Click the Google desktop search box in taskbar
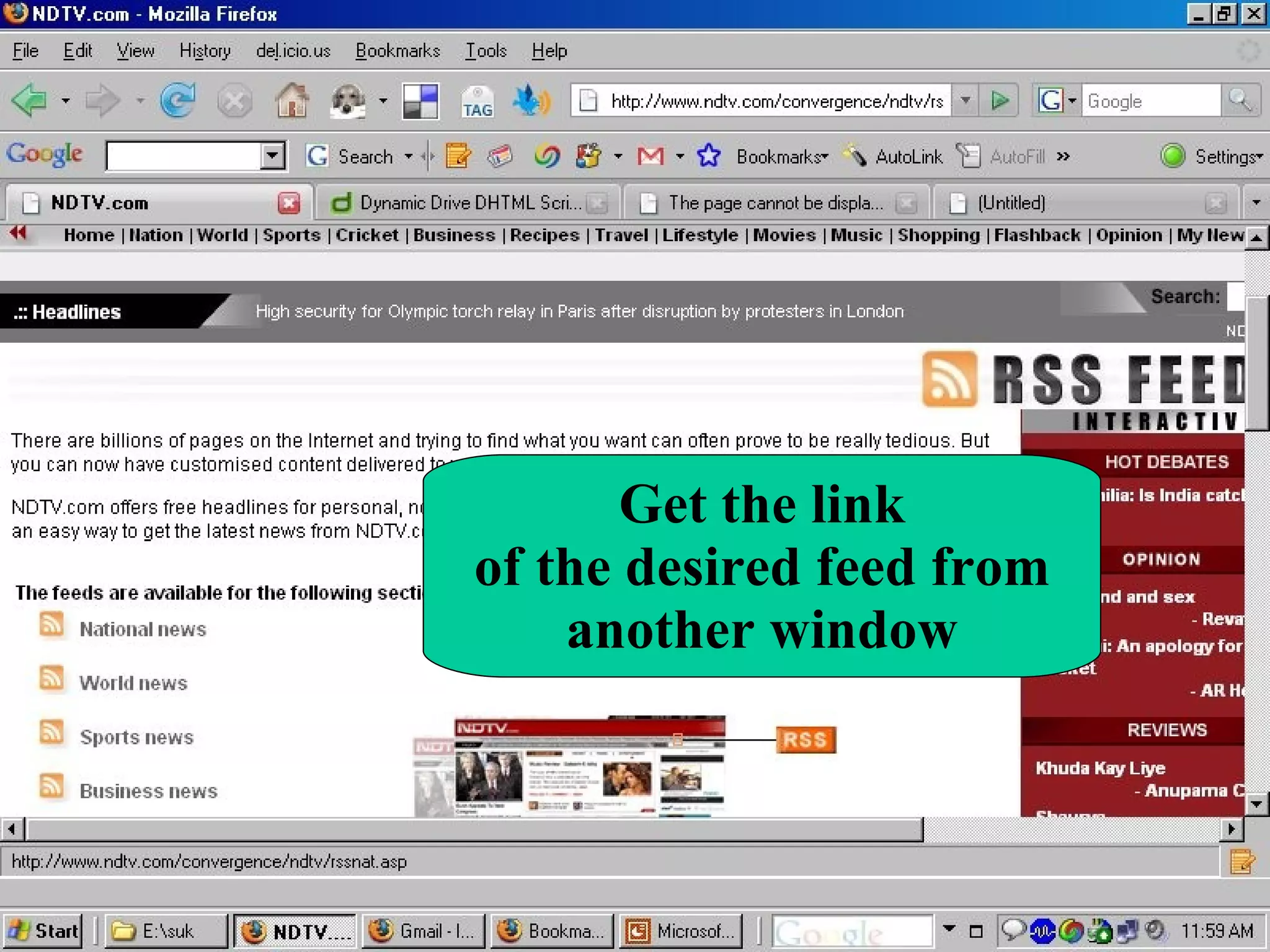 click(852, 931)
